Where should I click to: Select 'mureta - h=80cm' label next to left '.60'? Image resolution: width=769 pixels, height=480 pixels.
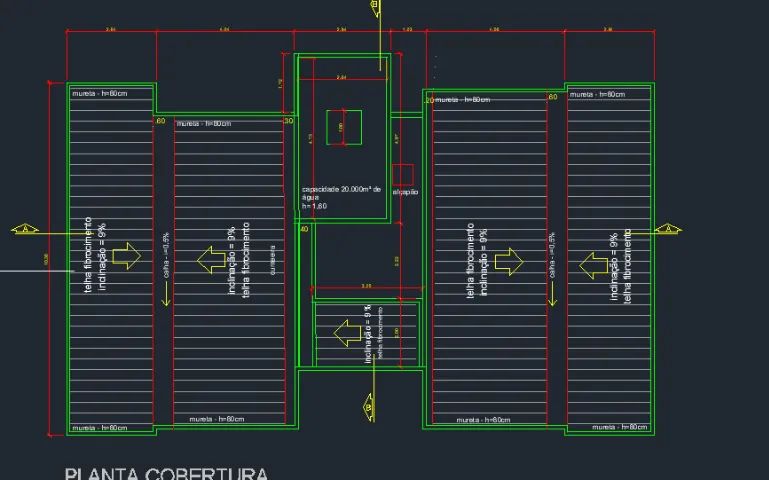click(x=204, y=124)
